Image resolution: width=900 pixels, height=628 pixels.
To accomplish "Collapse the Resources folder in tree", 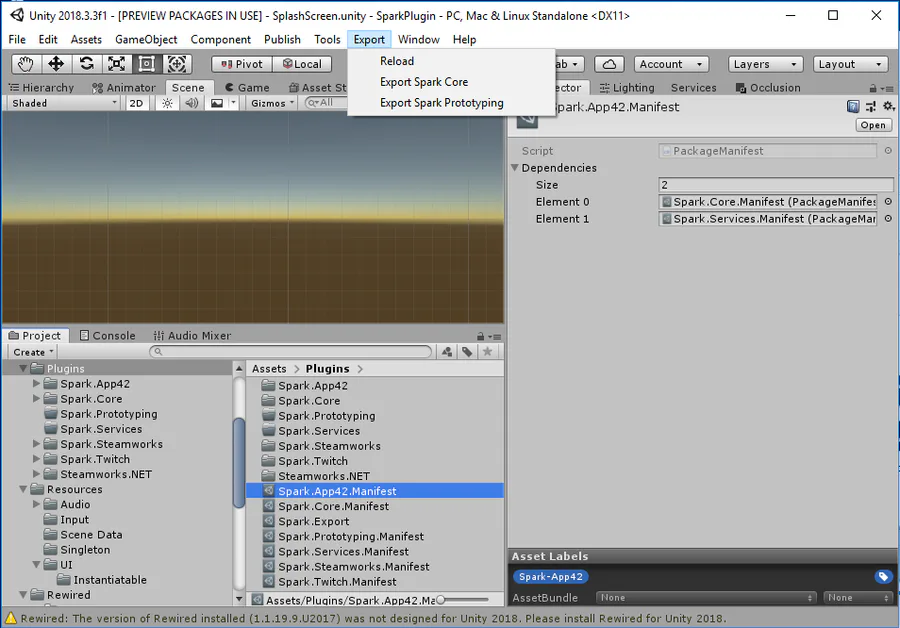I will click(x=24, y=489).
